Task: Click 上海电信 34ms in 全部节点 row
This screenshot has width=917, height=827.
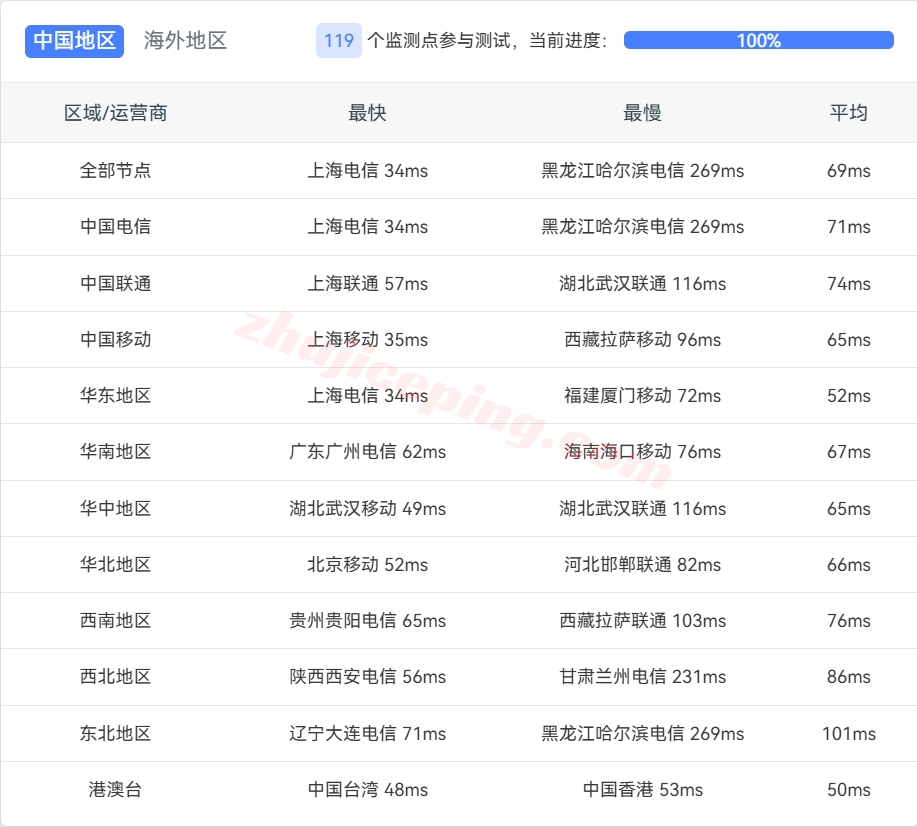Action: (x=367, y=171)
